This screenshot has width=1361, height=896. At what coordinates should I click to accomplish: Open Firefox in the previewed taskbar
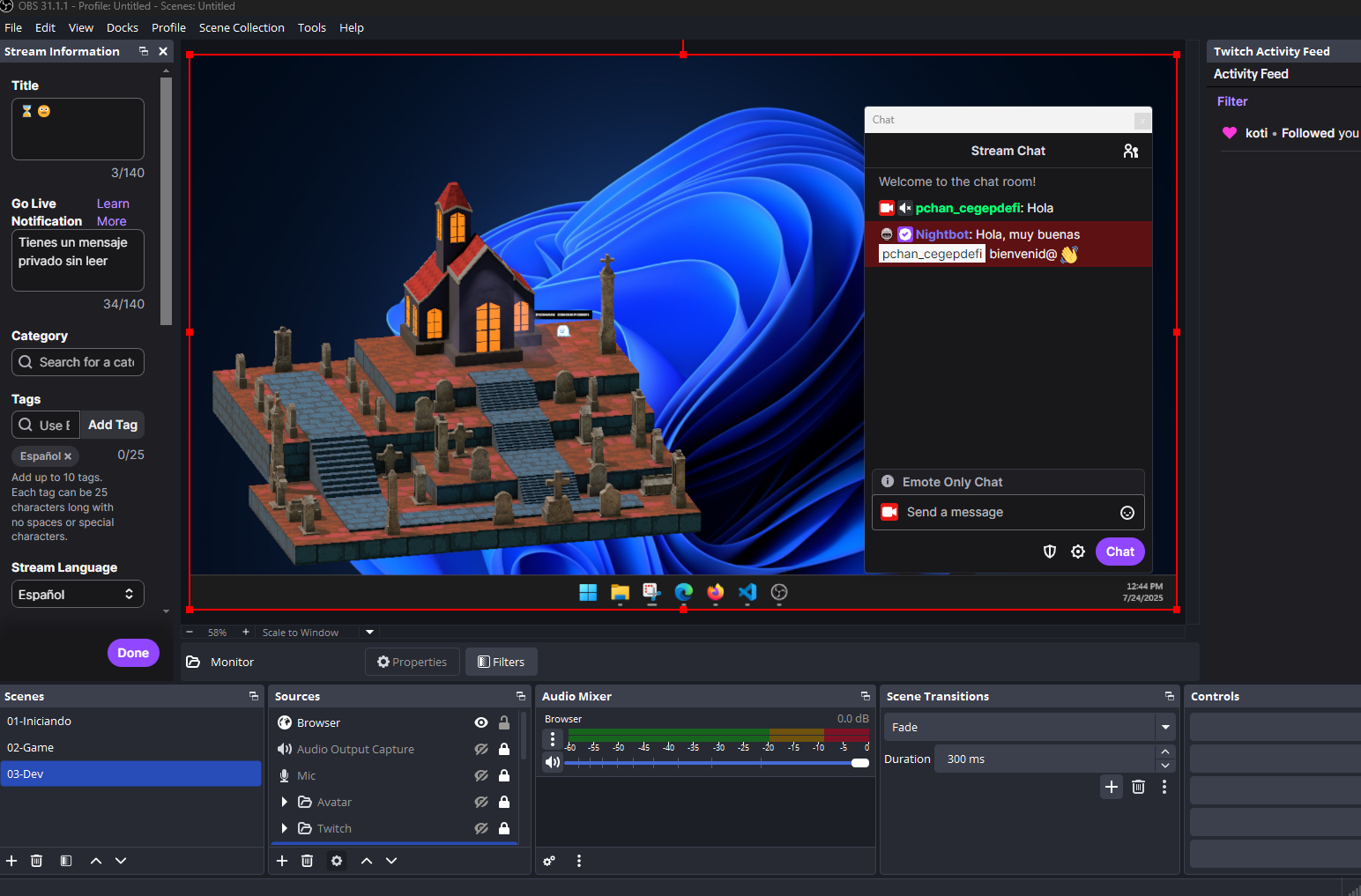716,592
